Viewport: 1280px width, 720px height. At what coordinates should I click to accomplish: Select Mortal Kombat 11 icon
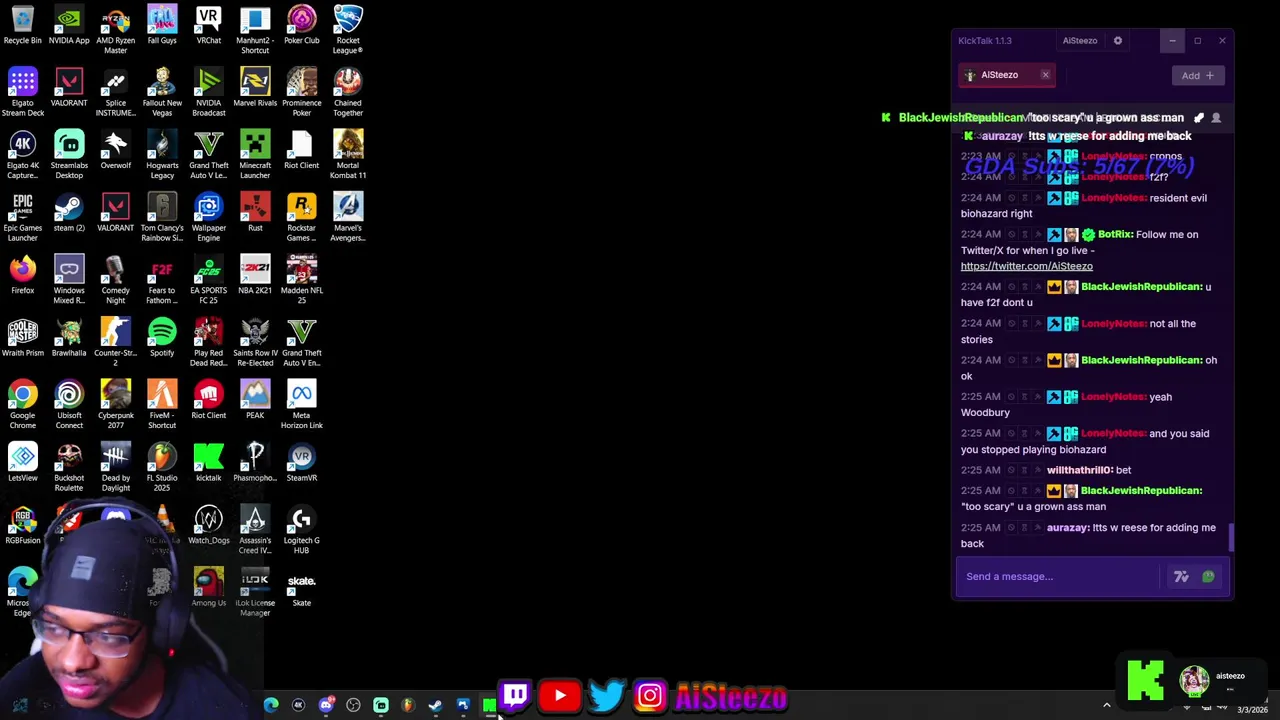[348, 155]
